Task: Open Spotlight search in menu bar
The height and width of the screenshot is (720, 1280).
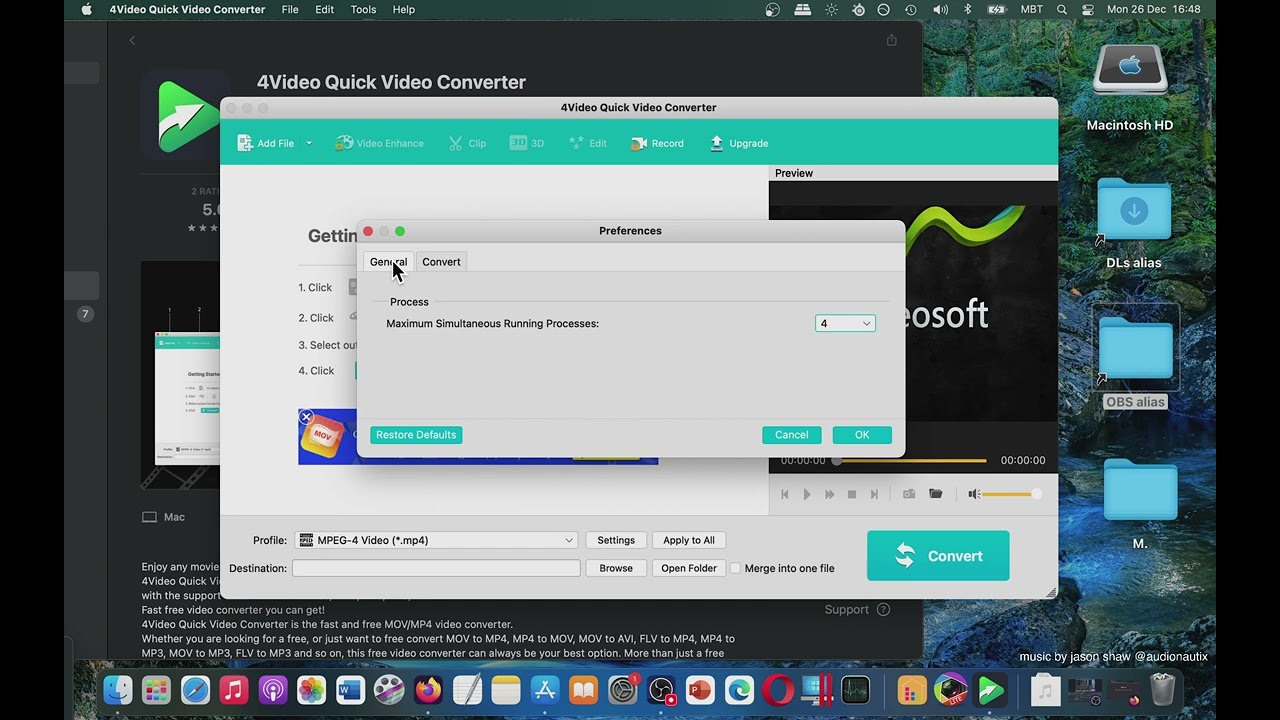Action: [1062, 10]
